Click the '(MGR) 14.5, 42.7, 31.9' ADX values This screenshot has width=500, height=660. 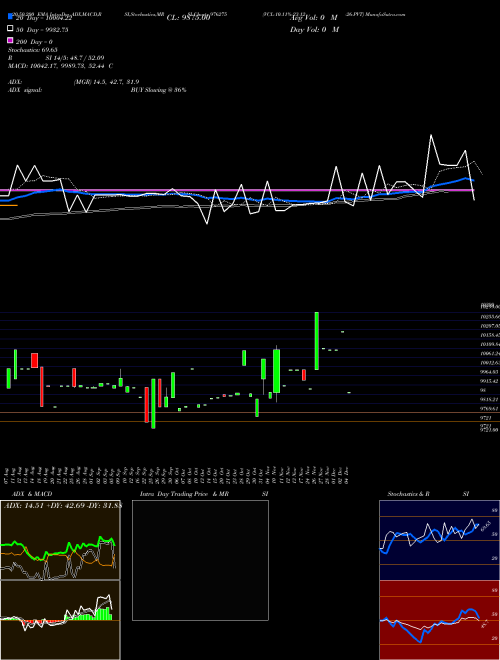pos(106,82)
